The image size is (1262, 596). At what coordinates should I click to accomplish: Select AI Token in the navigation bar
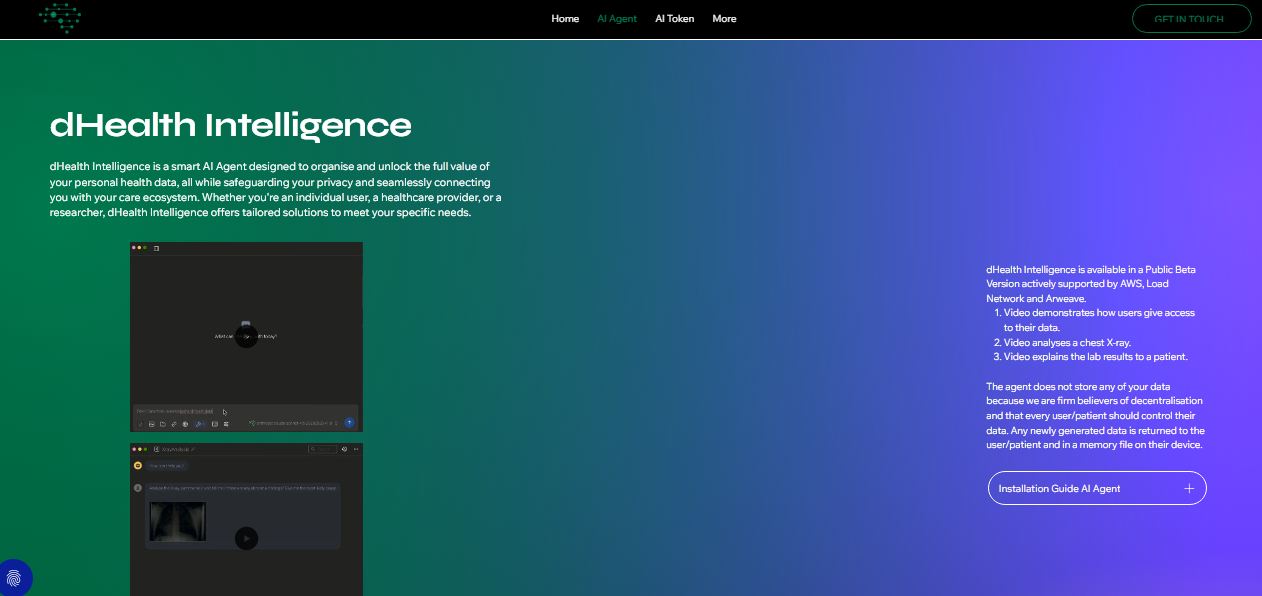[674, 18]
